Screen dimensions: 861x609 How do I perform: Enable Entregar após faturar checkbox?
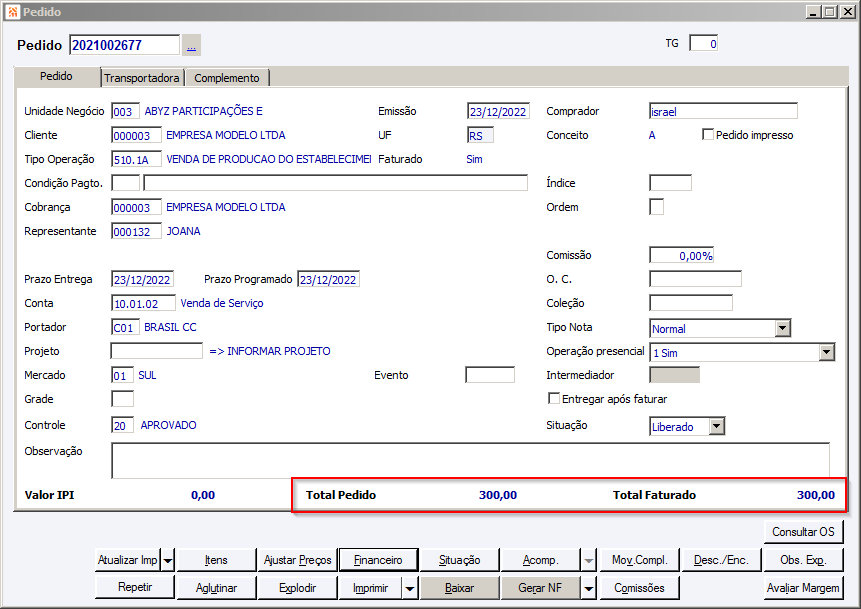[x=554, y=399]
